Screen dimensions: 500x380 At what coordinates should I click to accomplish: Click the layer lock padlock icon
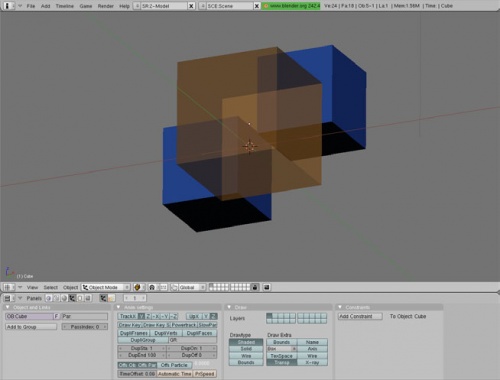coord(255,287)
